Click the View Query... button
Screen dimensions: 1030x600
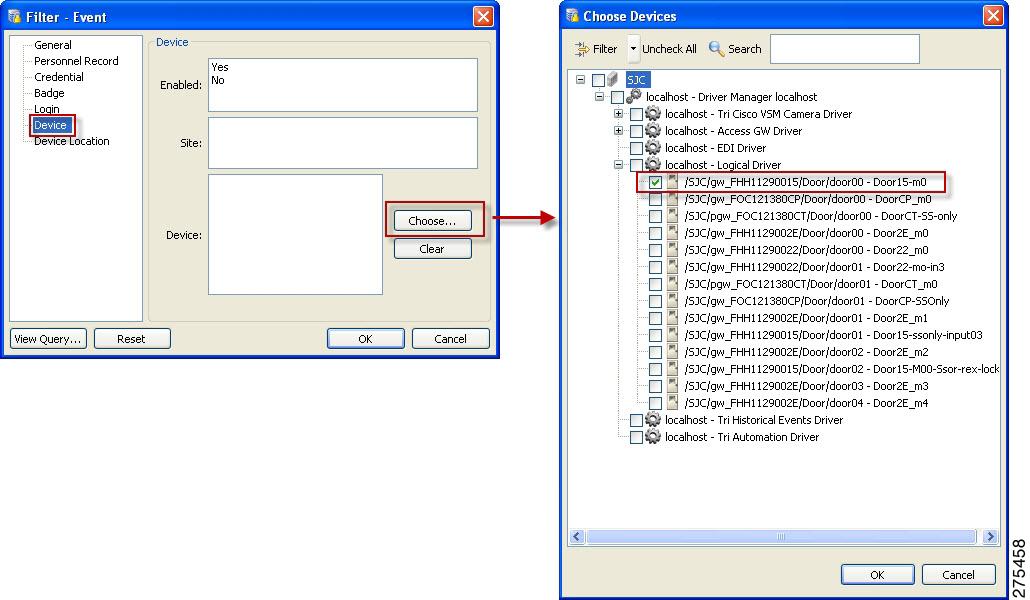(x=48, y=339)
